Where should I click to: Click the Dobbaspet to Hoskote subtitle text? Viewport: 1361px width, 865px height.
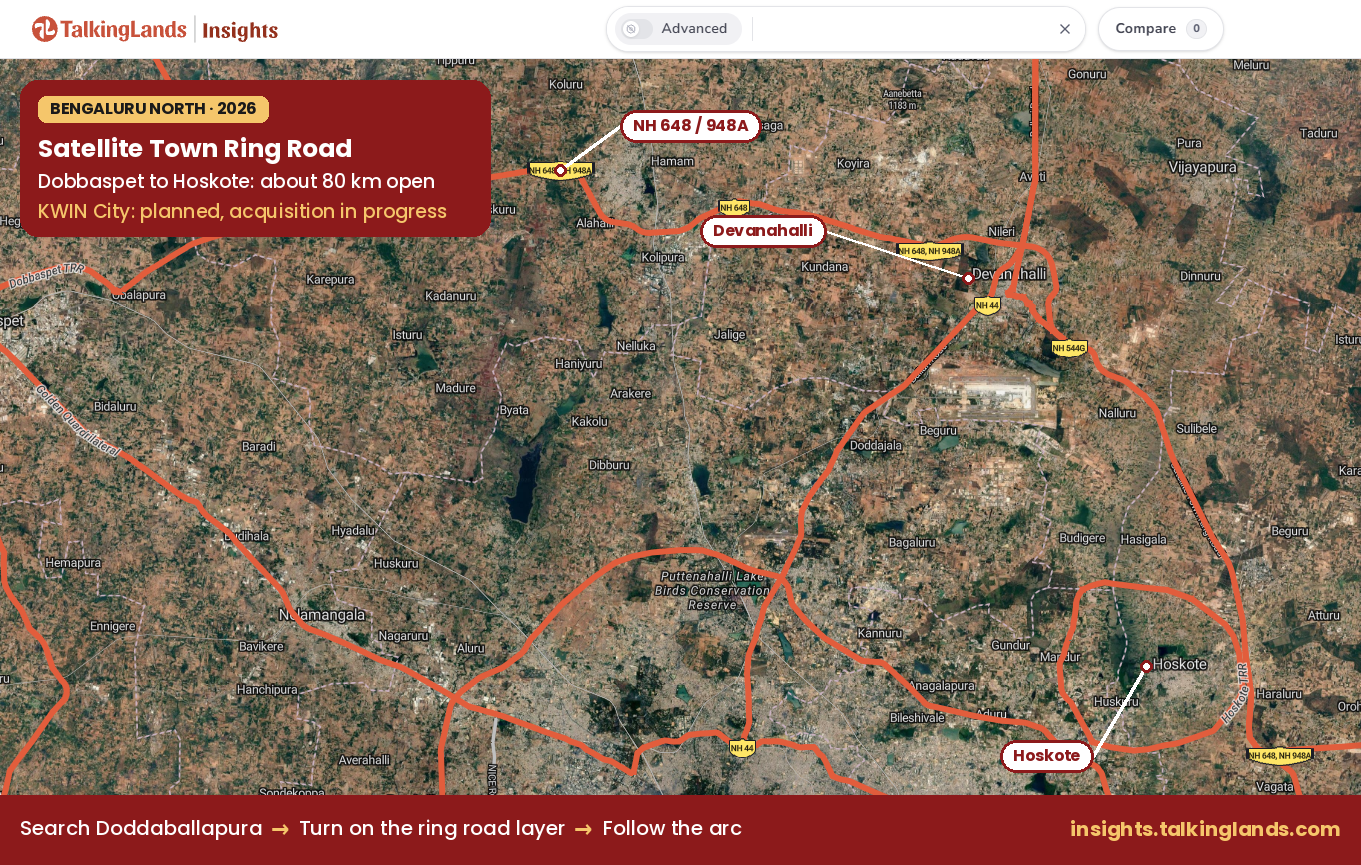(236, 181)
